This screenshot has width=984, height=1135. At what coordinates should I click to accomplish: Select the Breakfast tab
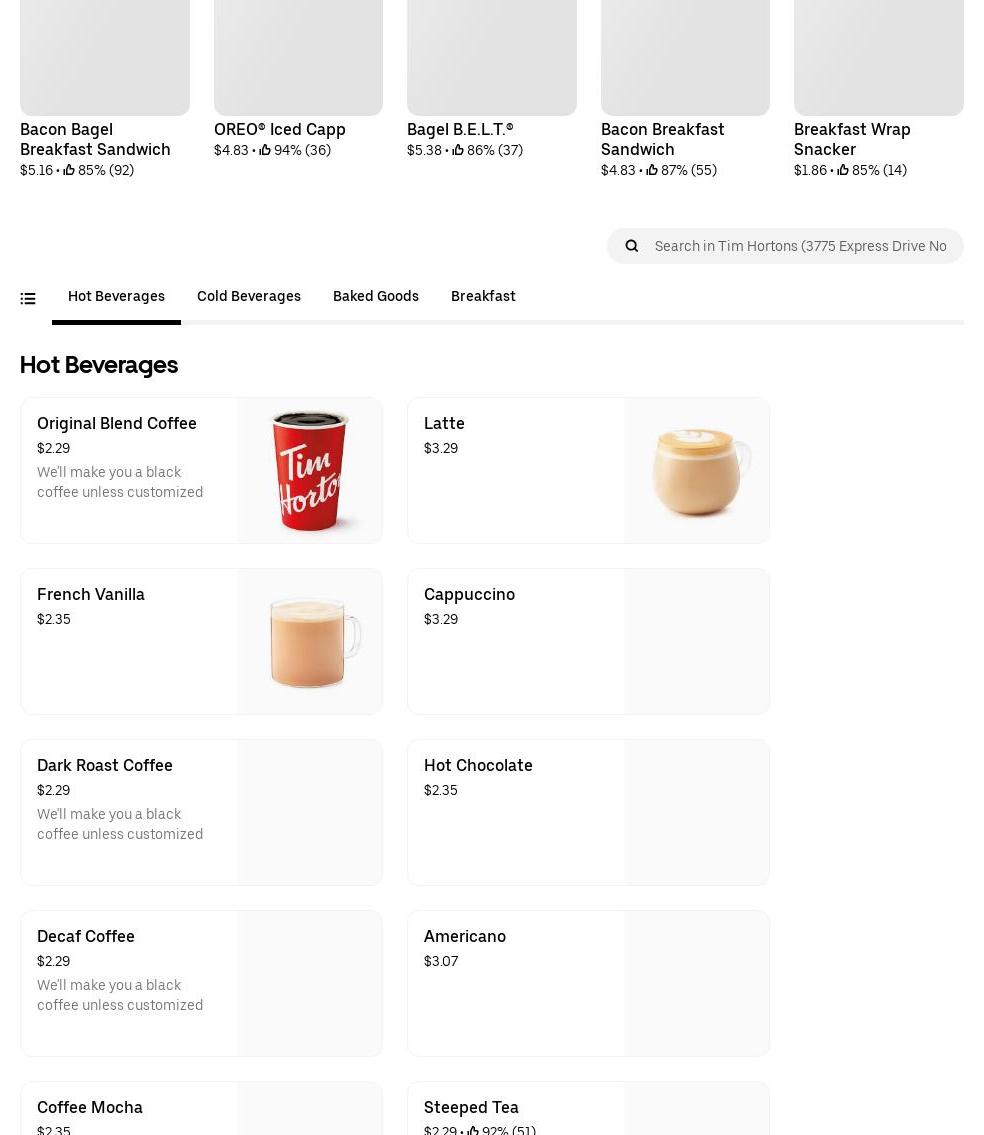click(483, 296)
